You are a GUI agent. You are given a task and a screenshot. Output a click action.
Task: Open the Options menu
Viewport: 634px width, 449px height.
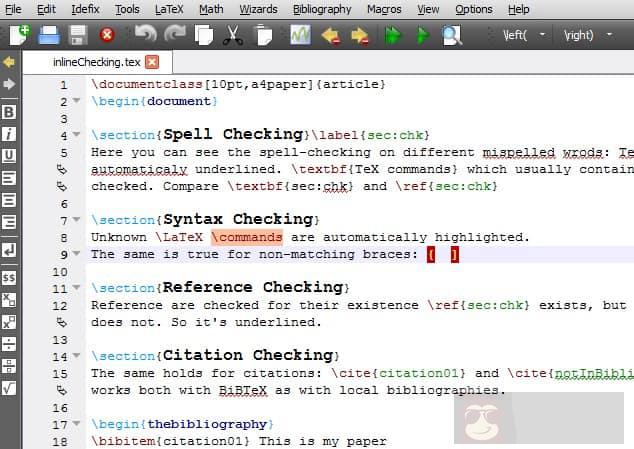[x=474, y=9]
